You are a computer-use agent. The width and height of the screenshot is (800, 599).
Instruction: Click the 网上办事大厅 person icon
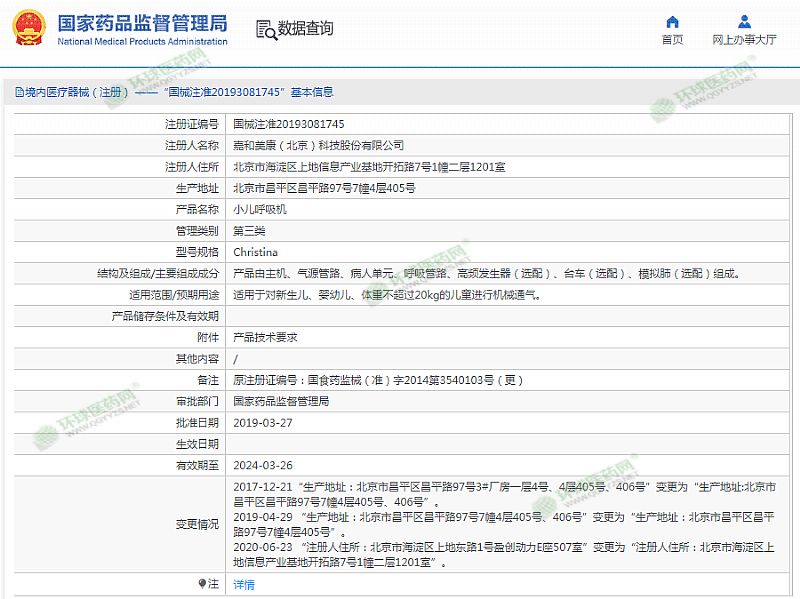[744, 21]
